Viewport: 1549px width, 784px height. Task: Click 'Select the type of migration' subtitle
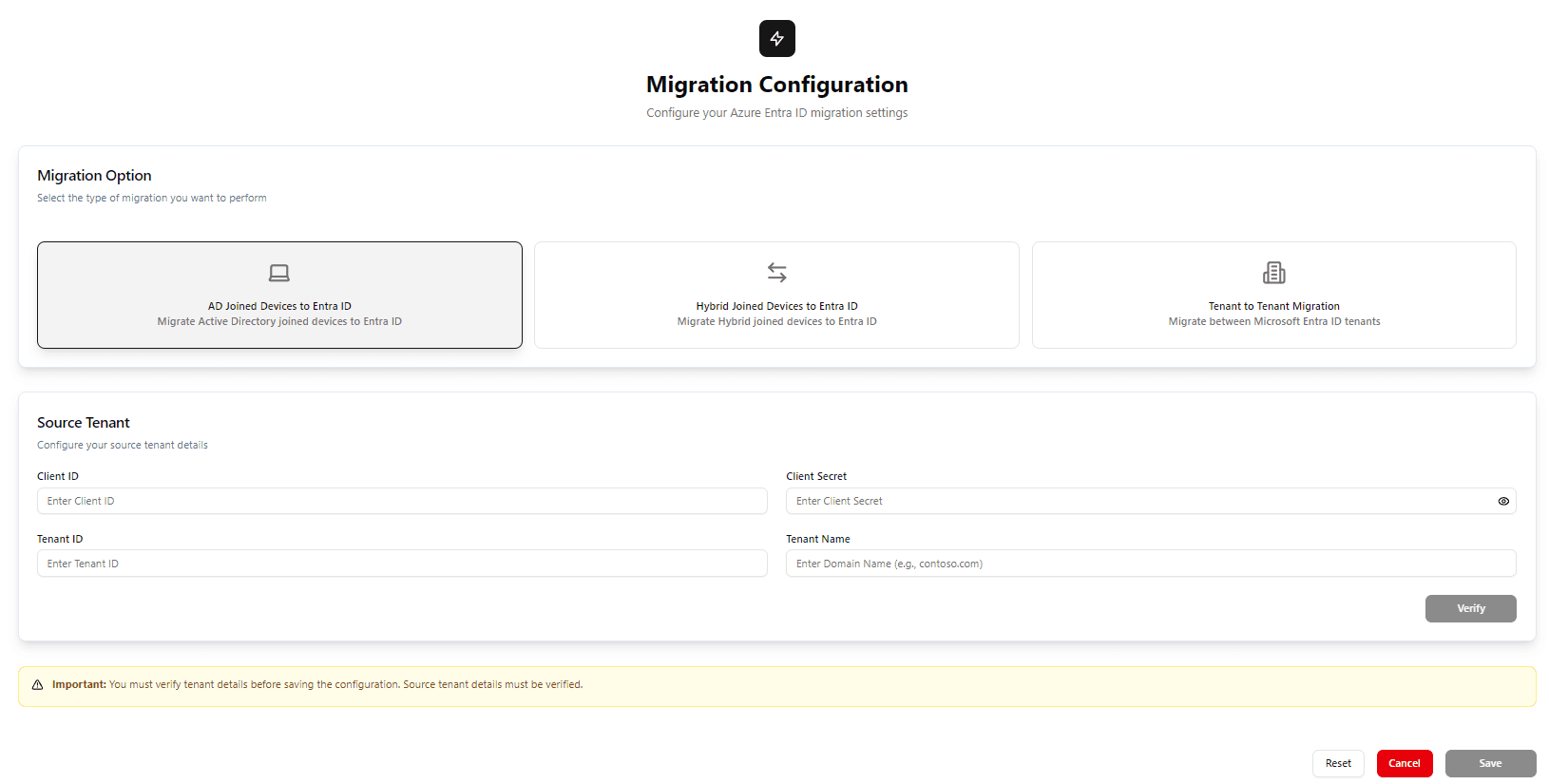point(152,198)
